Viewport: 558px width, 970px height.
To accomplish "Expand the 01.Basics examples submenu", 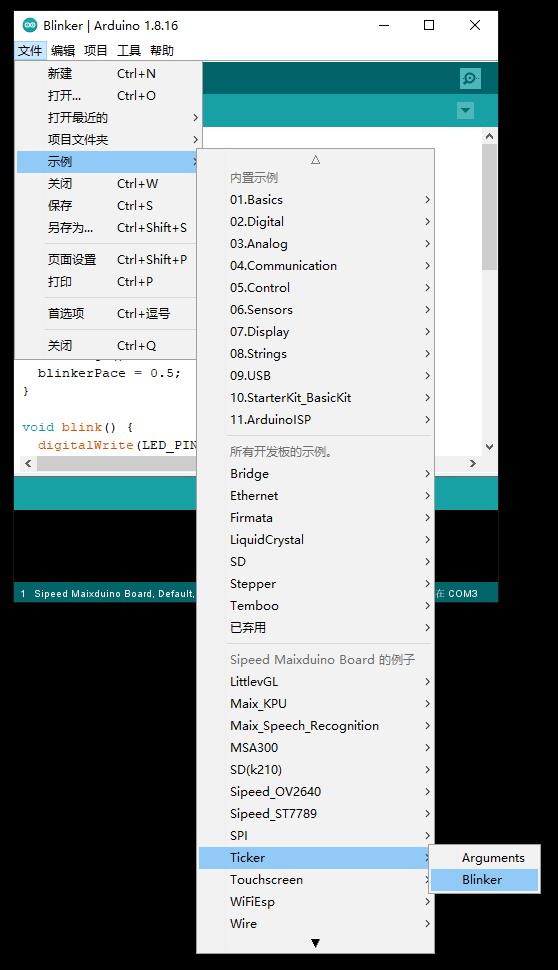I will [315, 200].
